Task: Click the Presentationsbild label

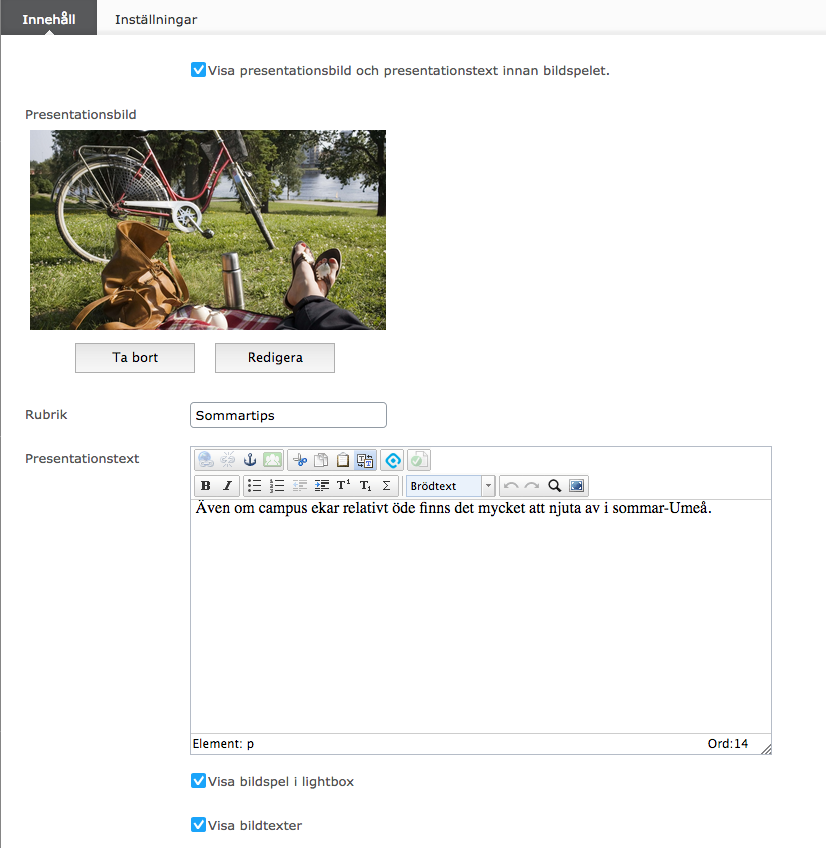Action: click(x=81, y=115)
